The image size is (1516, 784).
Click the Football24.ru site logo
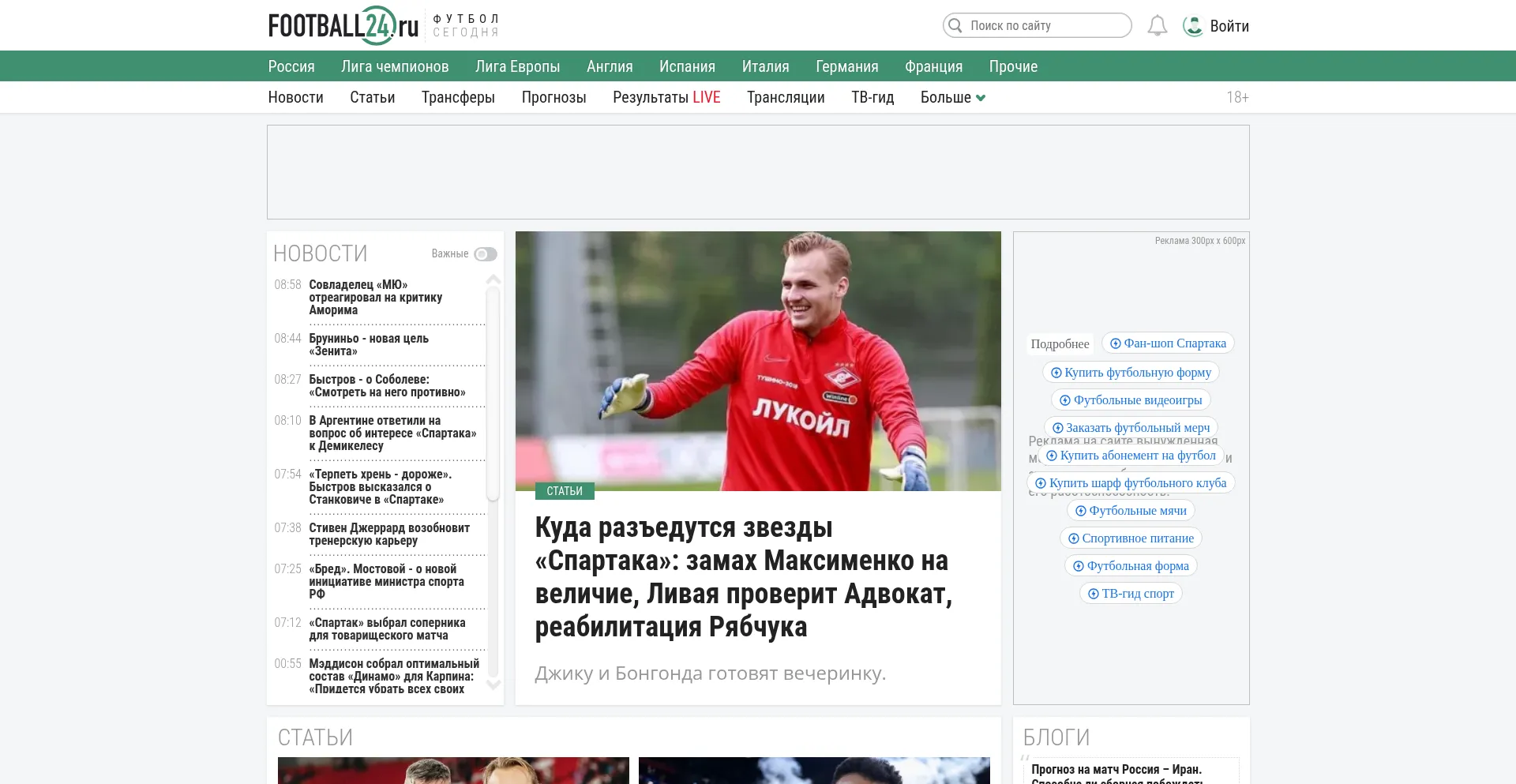click(343, 25)
